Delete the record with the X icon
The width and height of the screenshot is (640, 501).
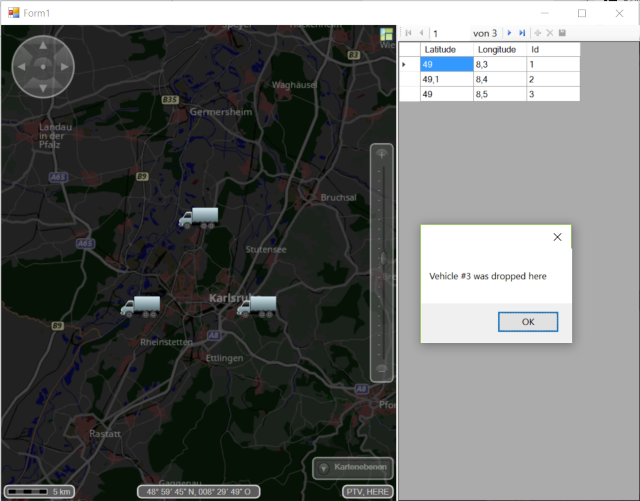(x=550, y=33)
